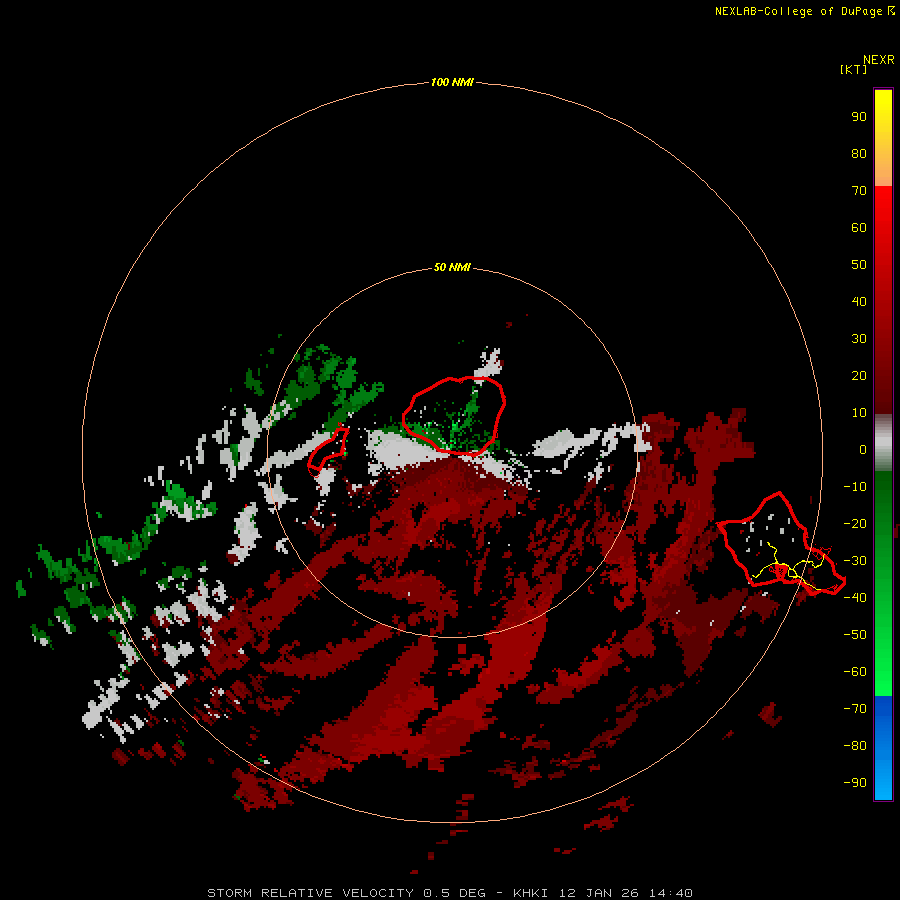Click the -70 value on the velocity scale
This screenshot has height=900, width=900.
click(x=855, y=708)
